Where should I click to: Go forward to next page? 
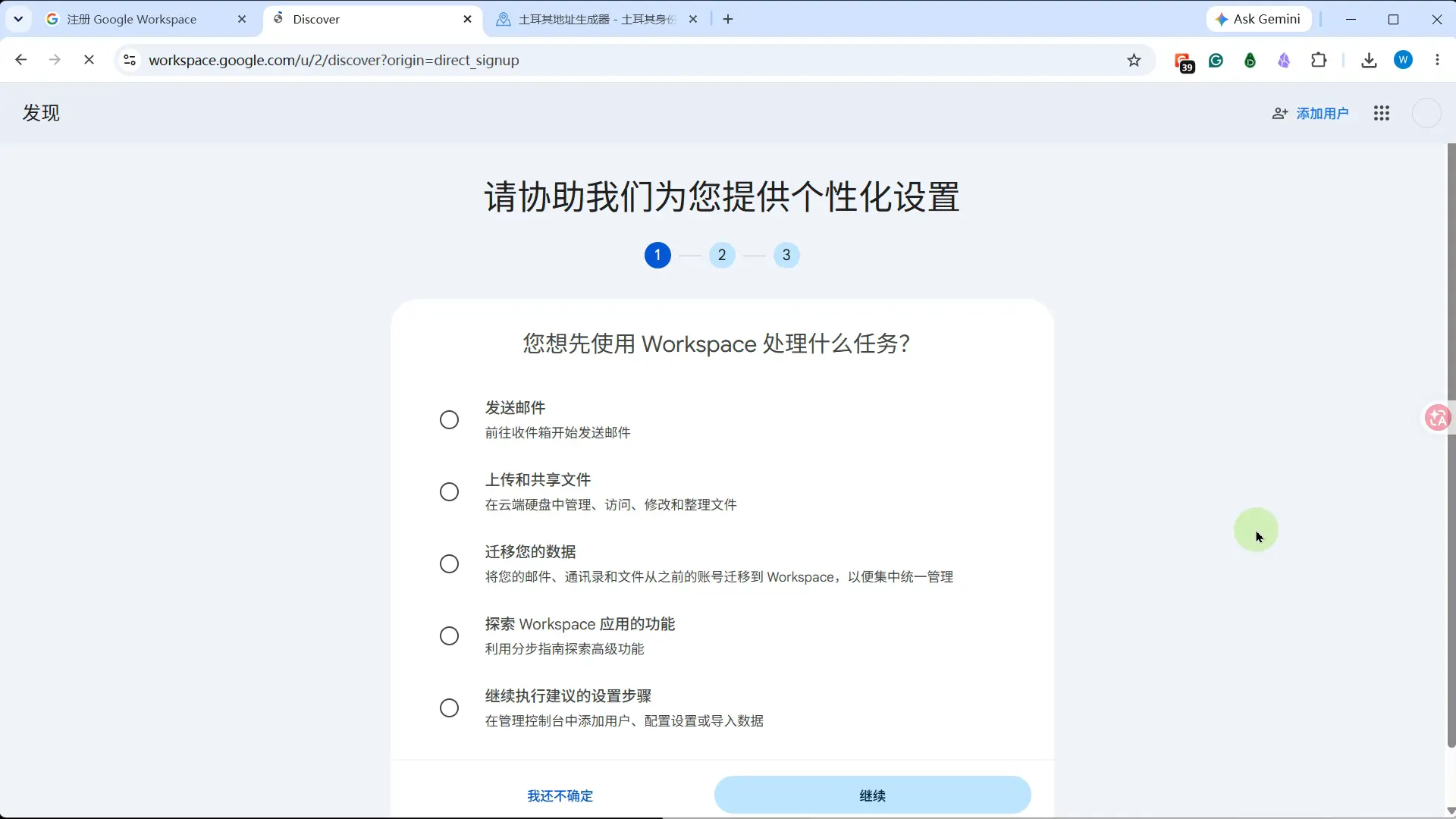[x=55, y=60]
